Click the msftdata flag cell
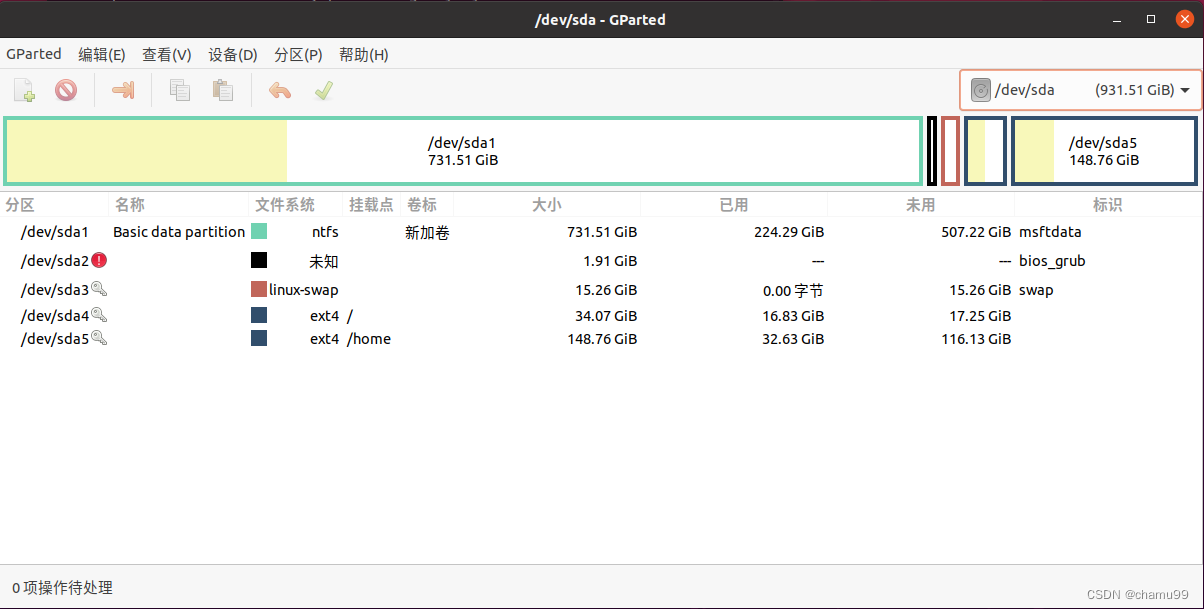This screenshot has height=609, width=1204. (x=1050, y=232)
